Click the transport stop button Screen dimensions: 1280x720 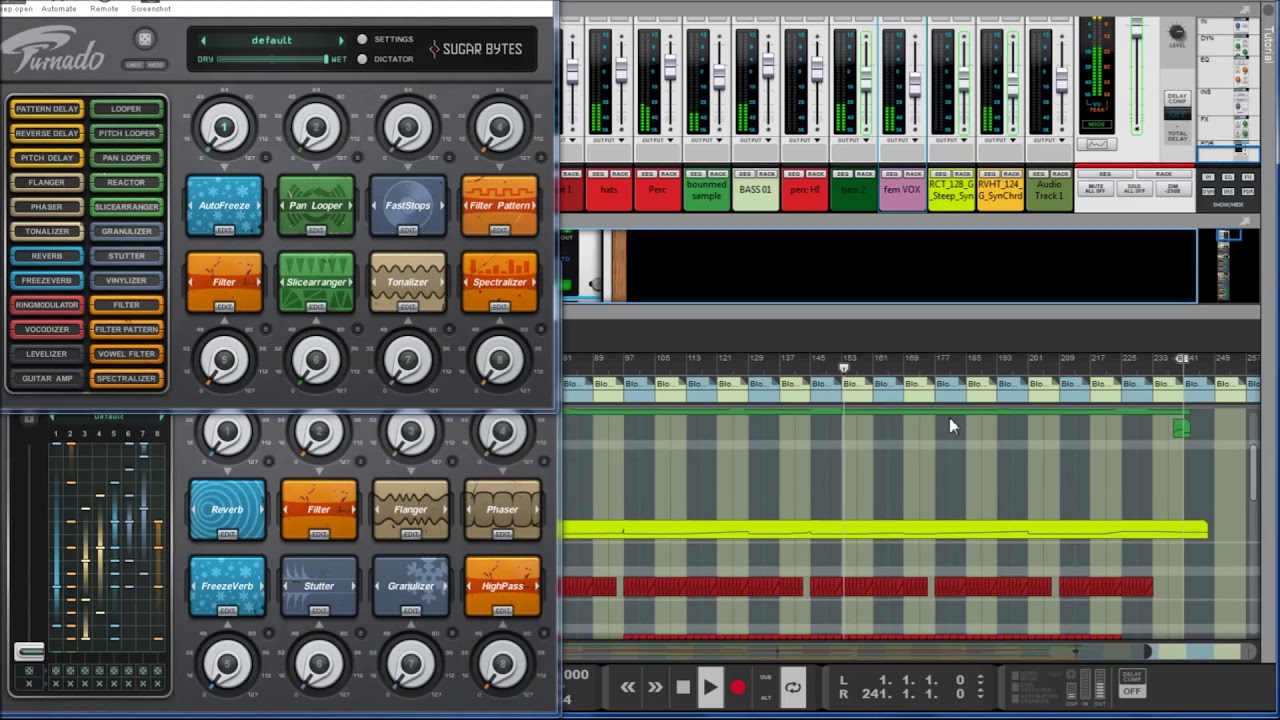(x=683, y=687)
